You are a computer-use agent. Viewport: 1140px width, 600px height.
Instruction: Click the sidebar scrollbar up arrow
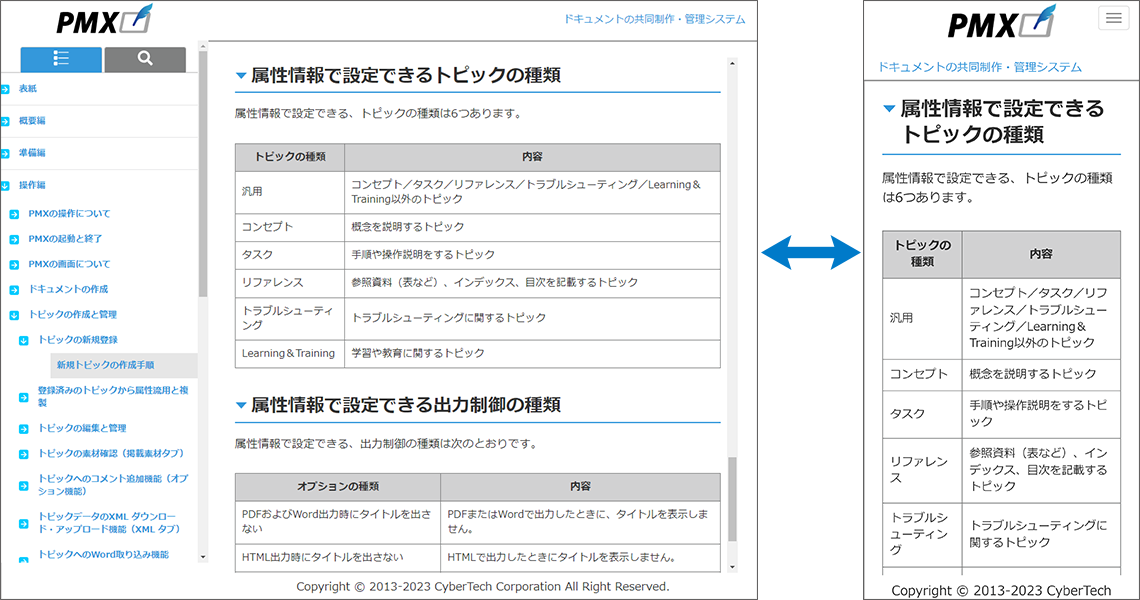point(203,47)
